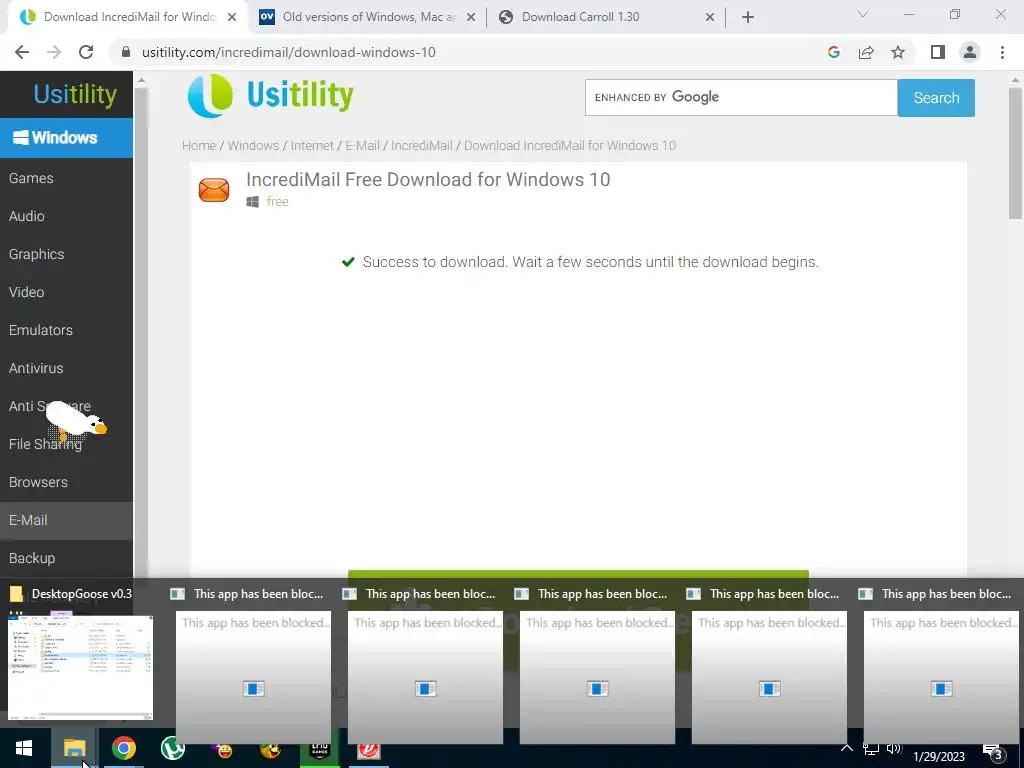Open the Chrome profile avatar
1024x768 pixels.
coord(970,52)
